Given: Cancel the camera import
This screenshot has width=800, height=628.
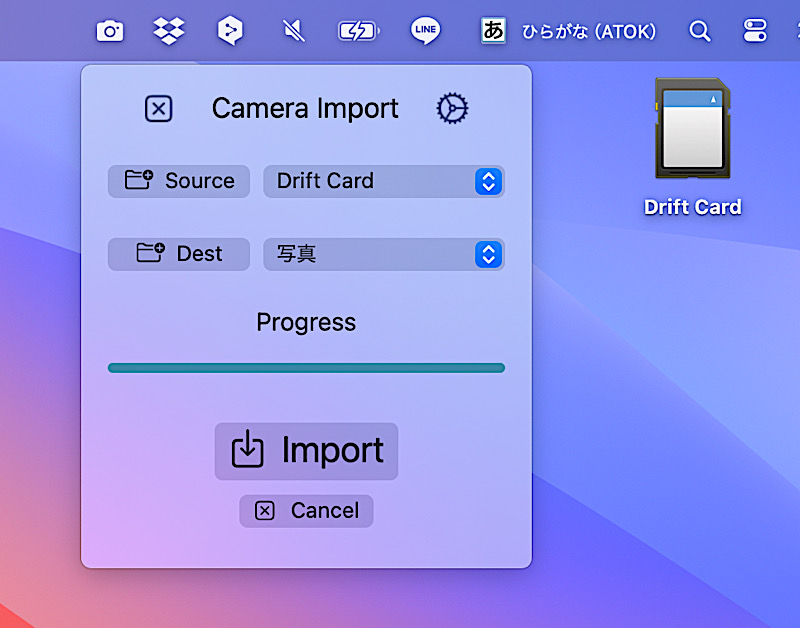Looking at the screenshot, I should point(306,511).
